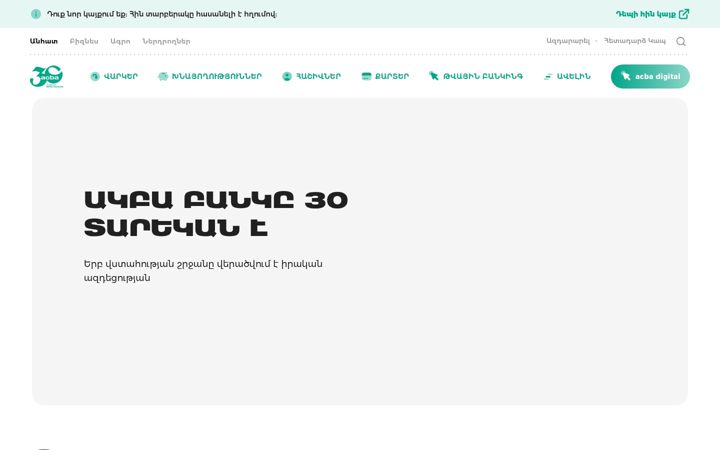Click the Հետադարձ Կապ link
Image resolution: width=720 pixels, height=450 pixels.
coord(635,41)
